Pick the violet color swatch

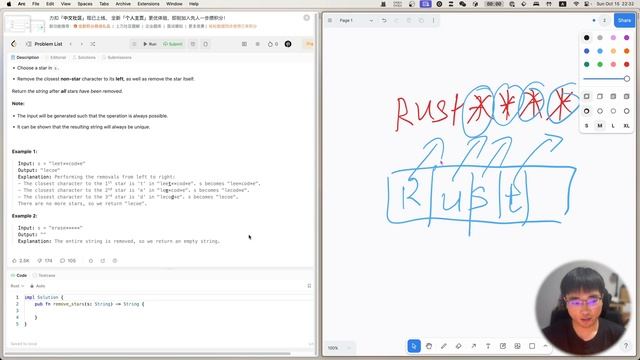click(627, 38)
